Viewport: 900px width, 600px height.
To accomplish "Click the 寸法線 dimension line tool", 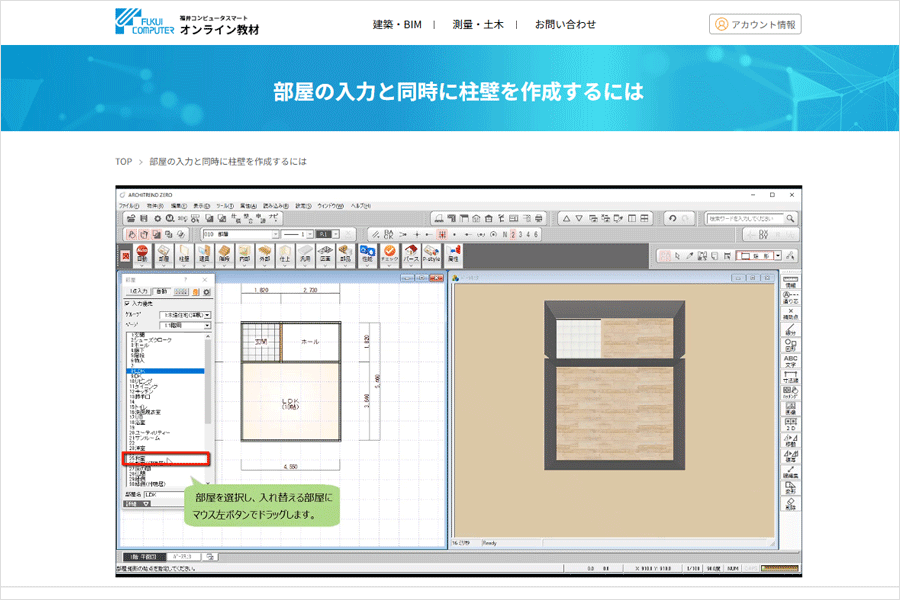I will pos(790,378).
